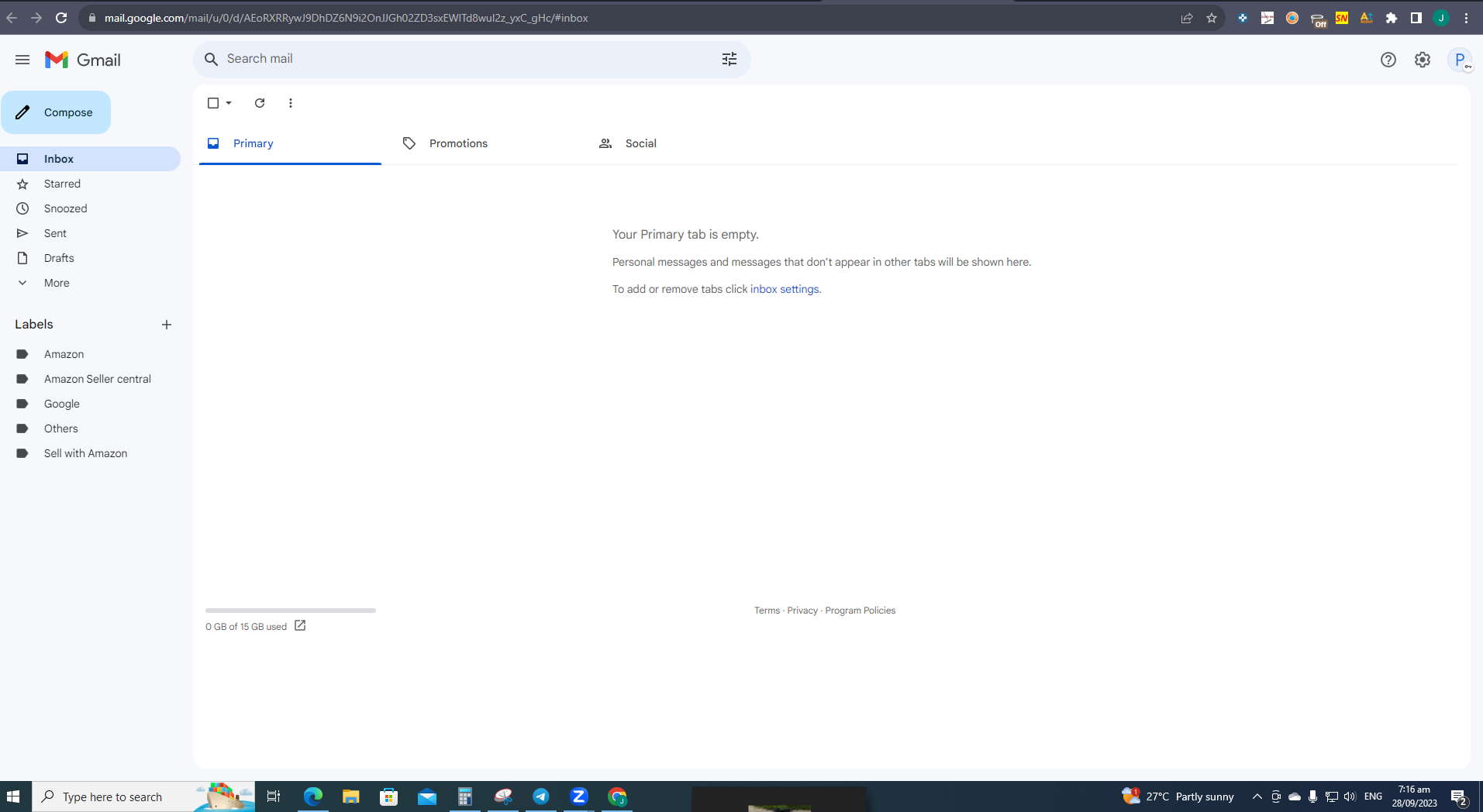Open the Windows Start menu
The width and height of the screenshot is (1483, 812).
pyautogui.click(x=13, y=797)
